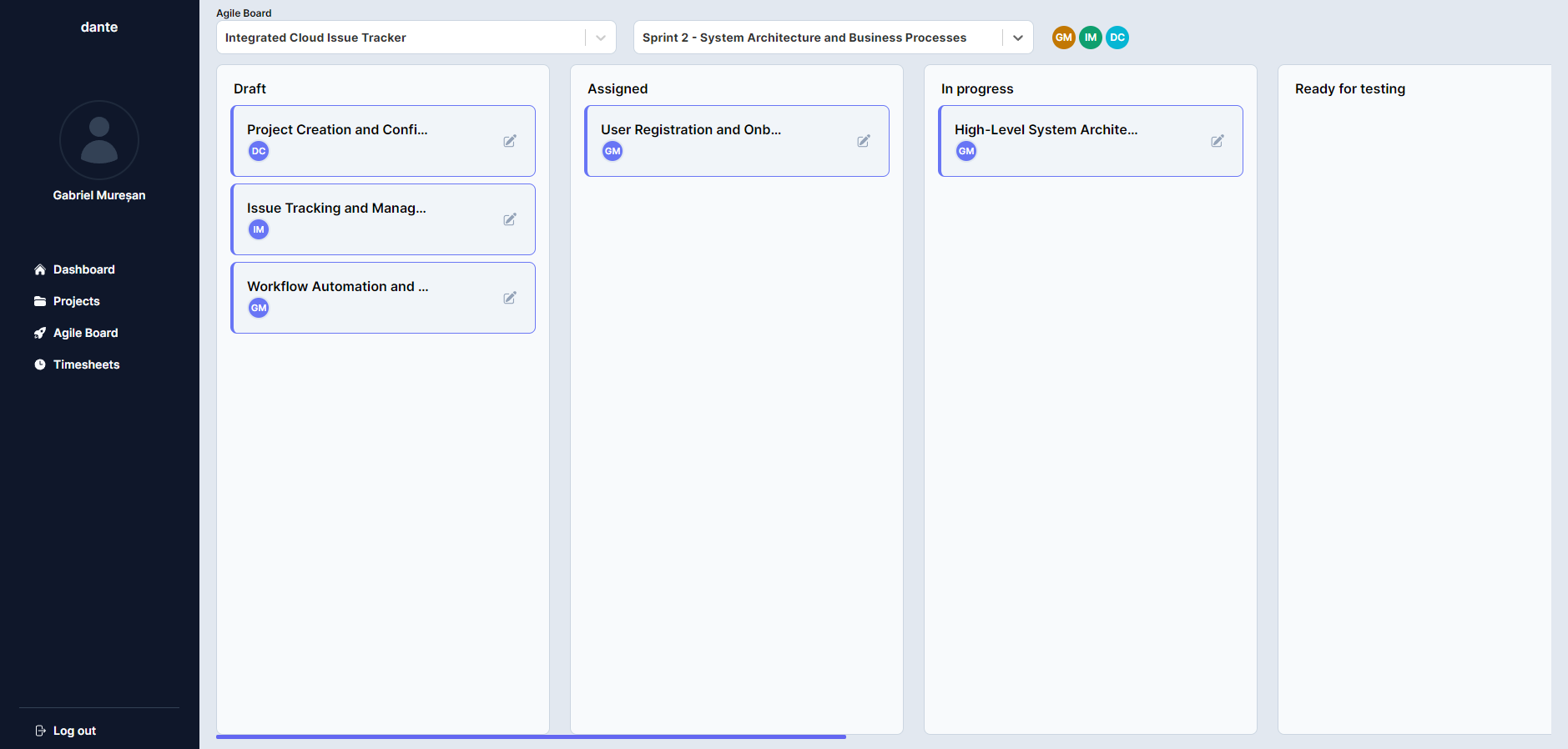Click the Draft column header
This screenshot has height=749, width=1568.
pos(250,88)
